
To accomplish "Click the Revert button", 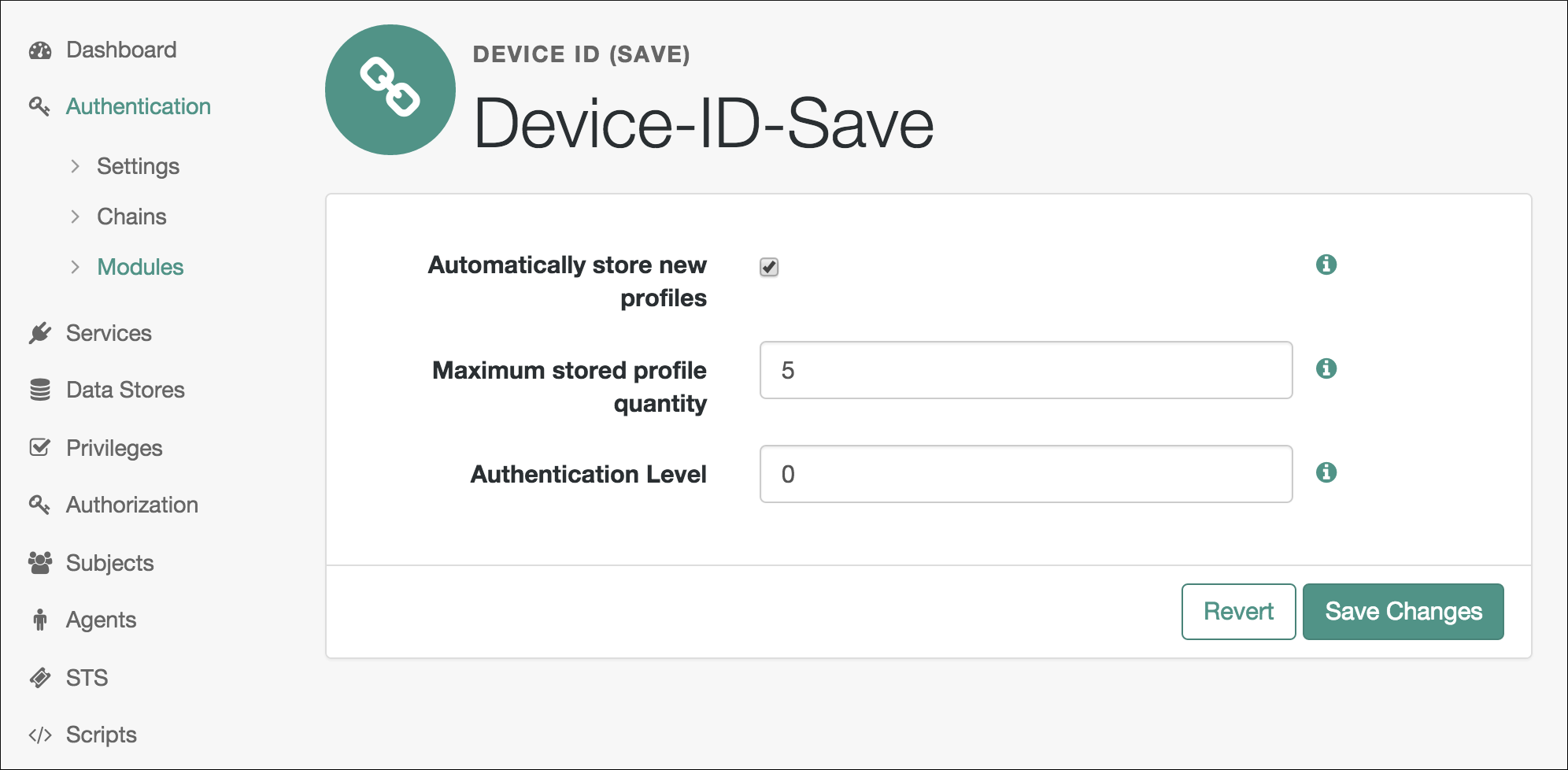I will click(1238, 612).
